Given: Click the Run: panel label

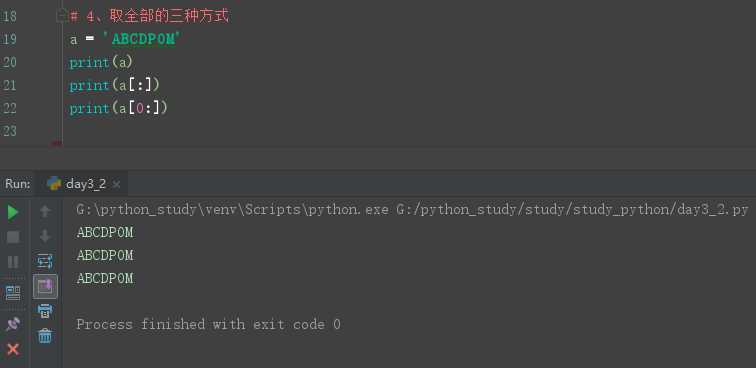Looking at the screenshot, I should 18,184.
